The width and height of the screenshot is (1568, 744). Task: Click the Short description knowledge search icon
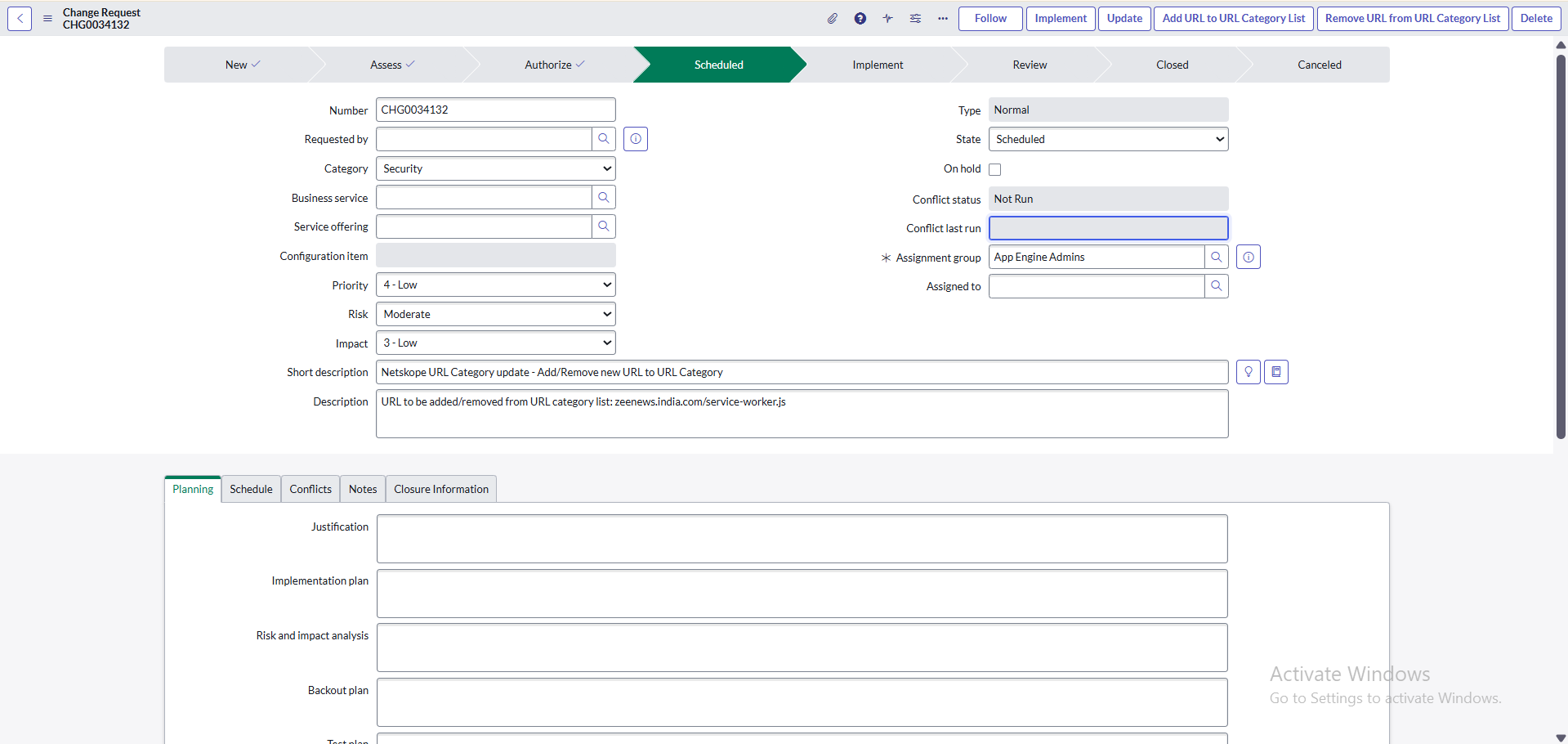click(x=1276, y=372)
